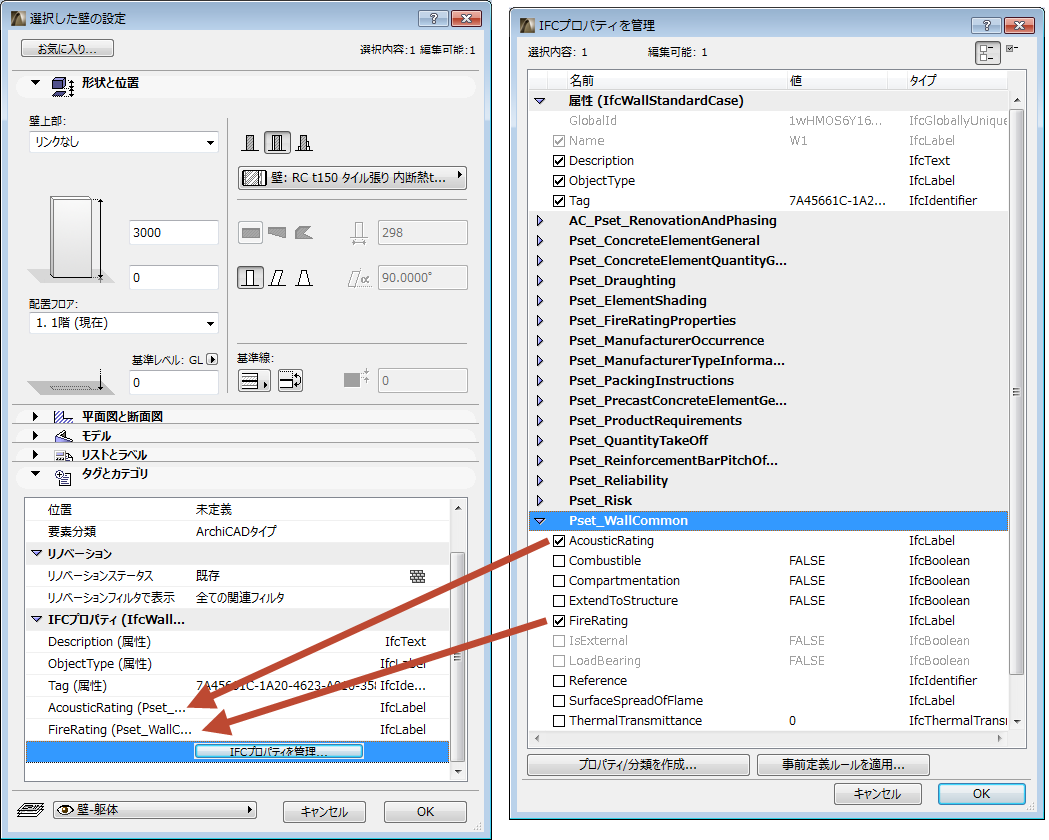Flip wall on reference line icon
This screenshot has height=840, width=1049.
point(290,381)
